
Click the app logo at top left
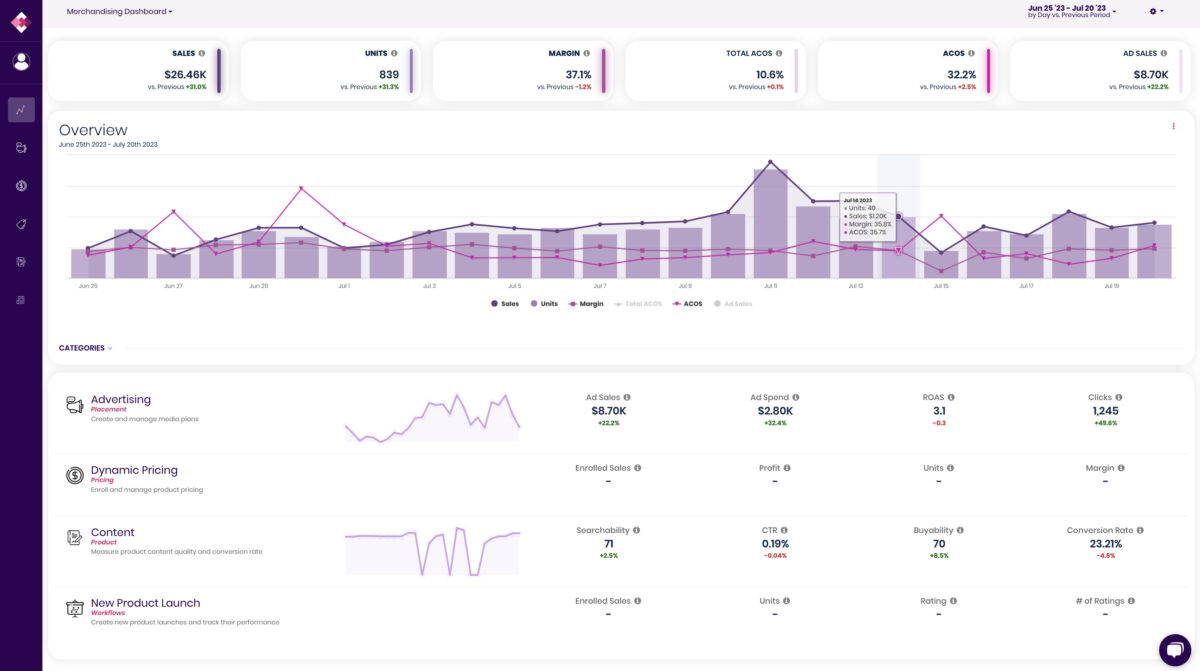[x=21, y=20]
